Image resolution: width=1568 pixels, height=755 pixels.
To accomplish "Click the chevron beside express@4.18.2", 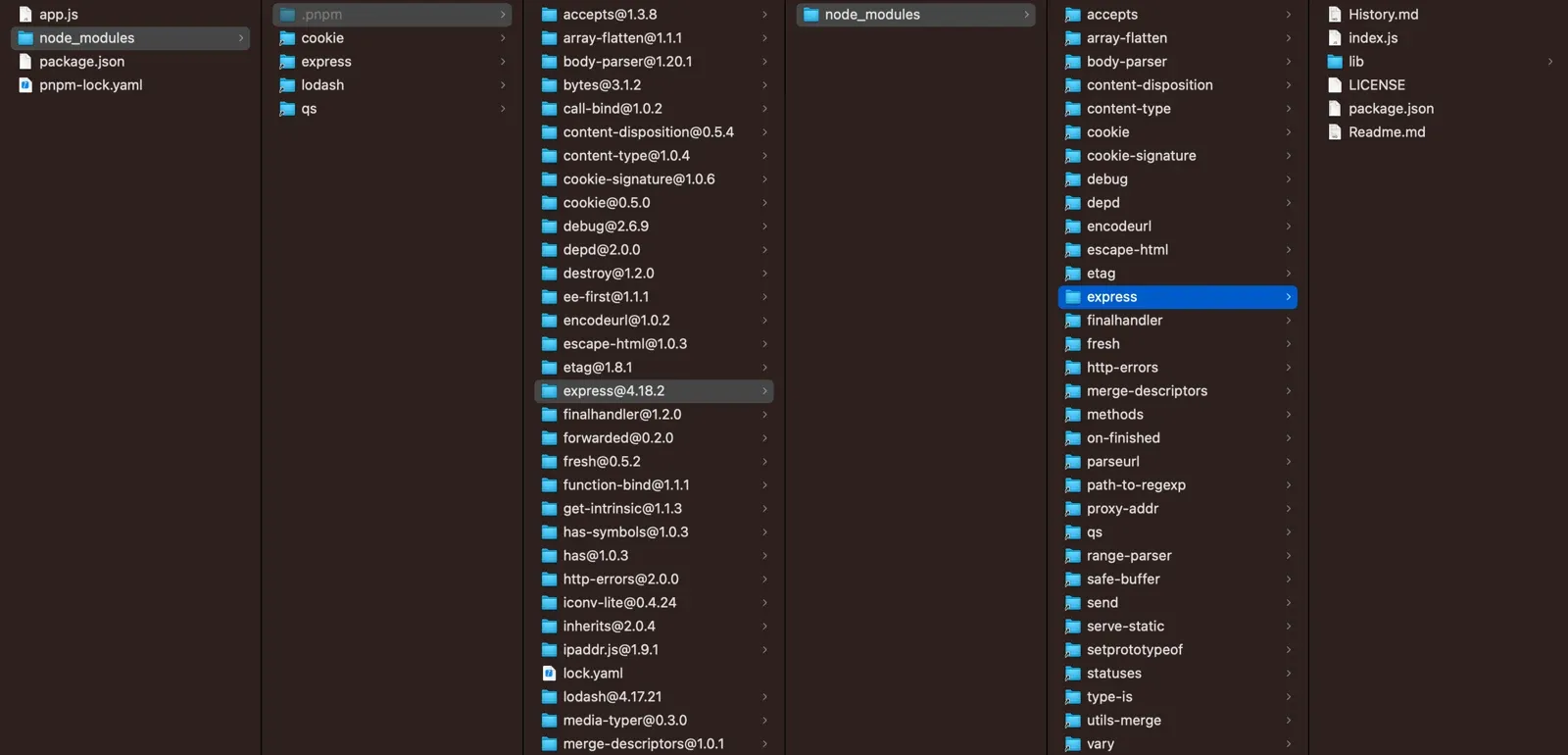I will point(764,391).
